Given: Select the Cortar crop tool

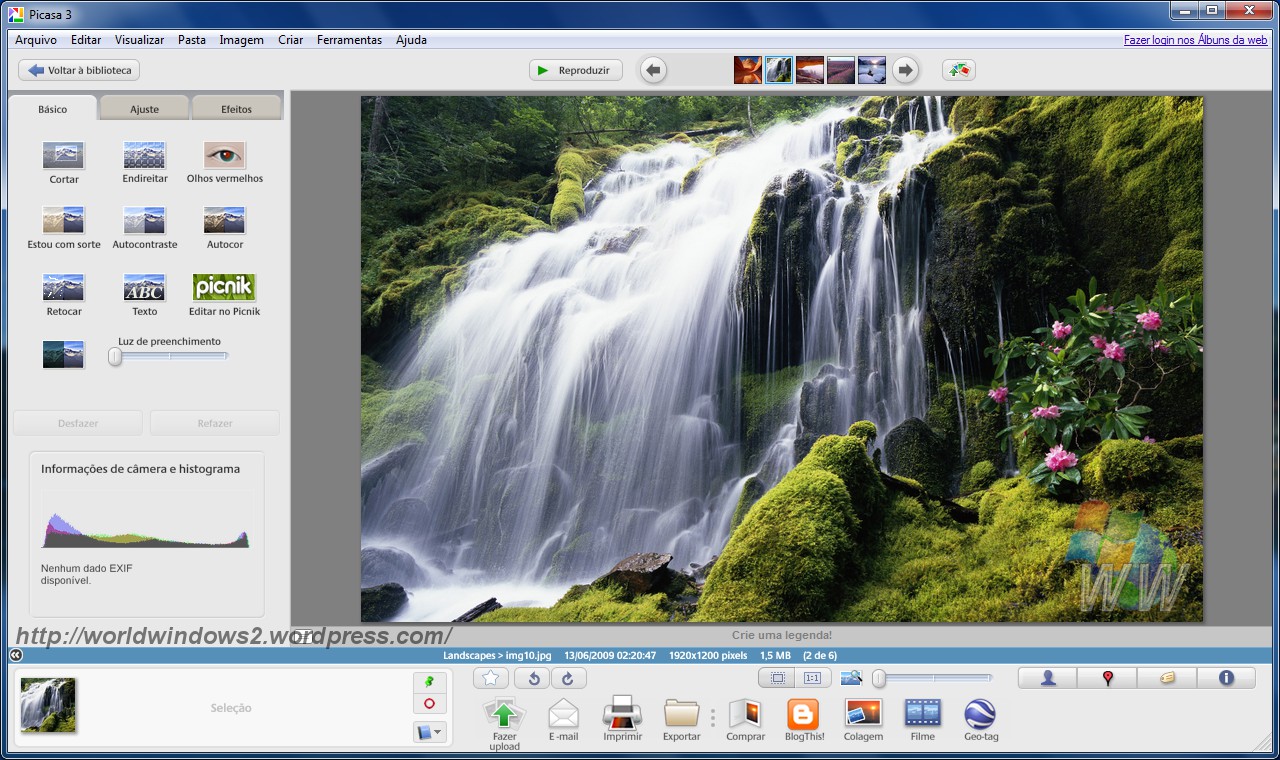Looking at the screenshot, I should 64,156.
